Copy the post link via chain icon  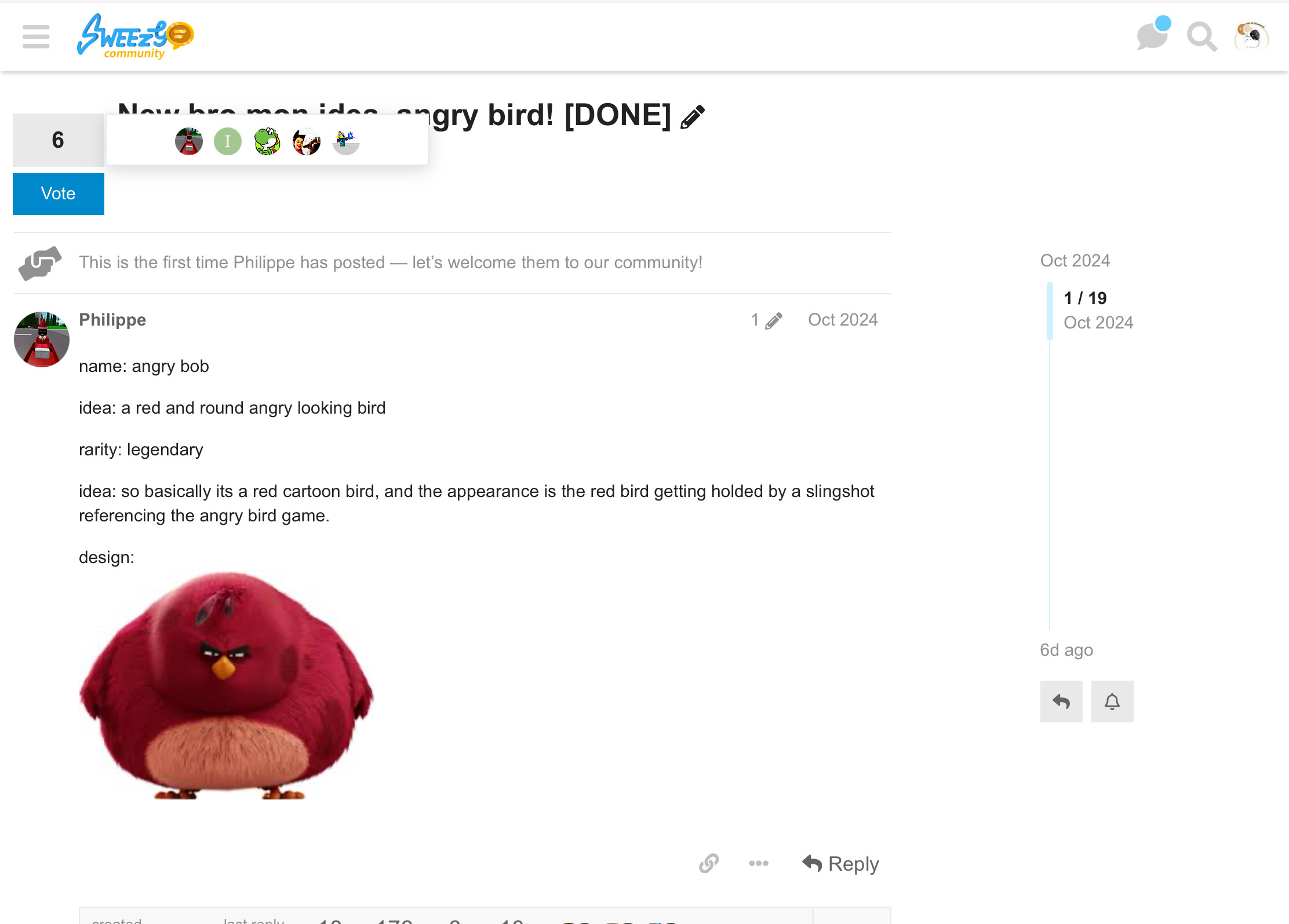709,863
